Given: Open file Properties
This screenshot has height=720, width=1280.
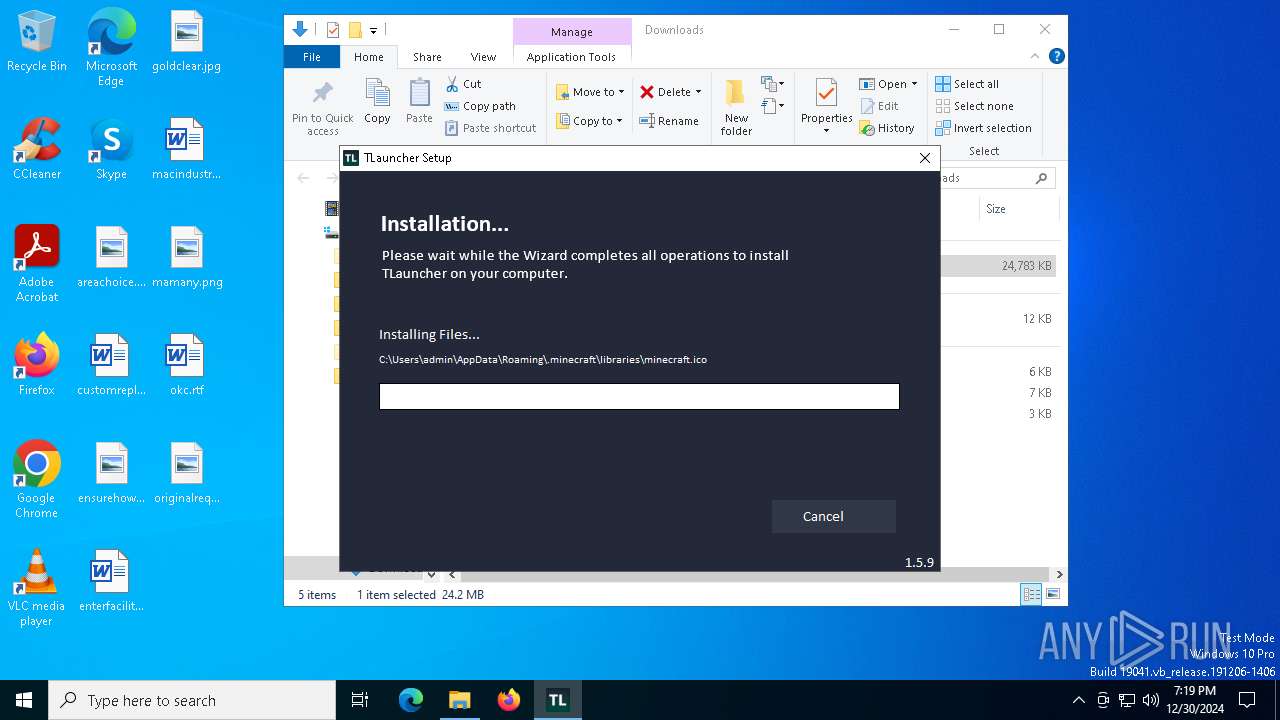Looking at the screenshot, I should point(826,106).
